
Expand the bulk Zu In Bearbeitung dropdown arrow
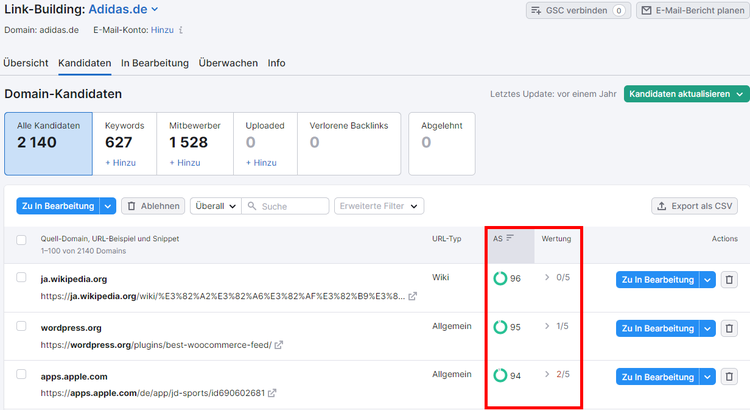108,206
